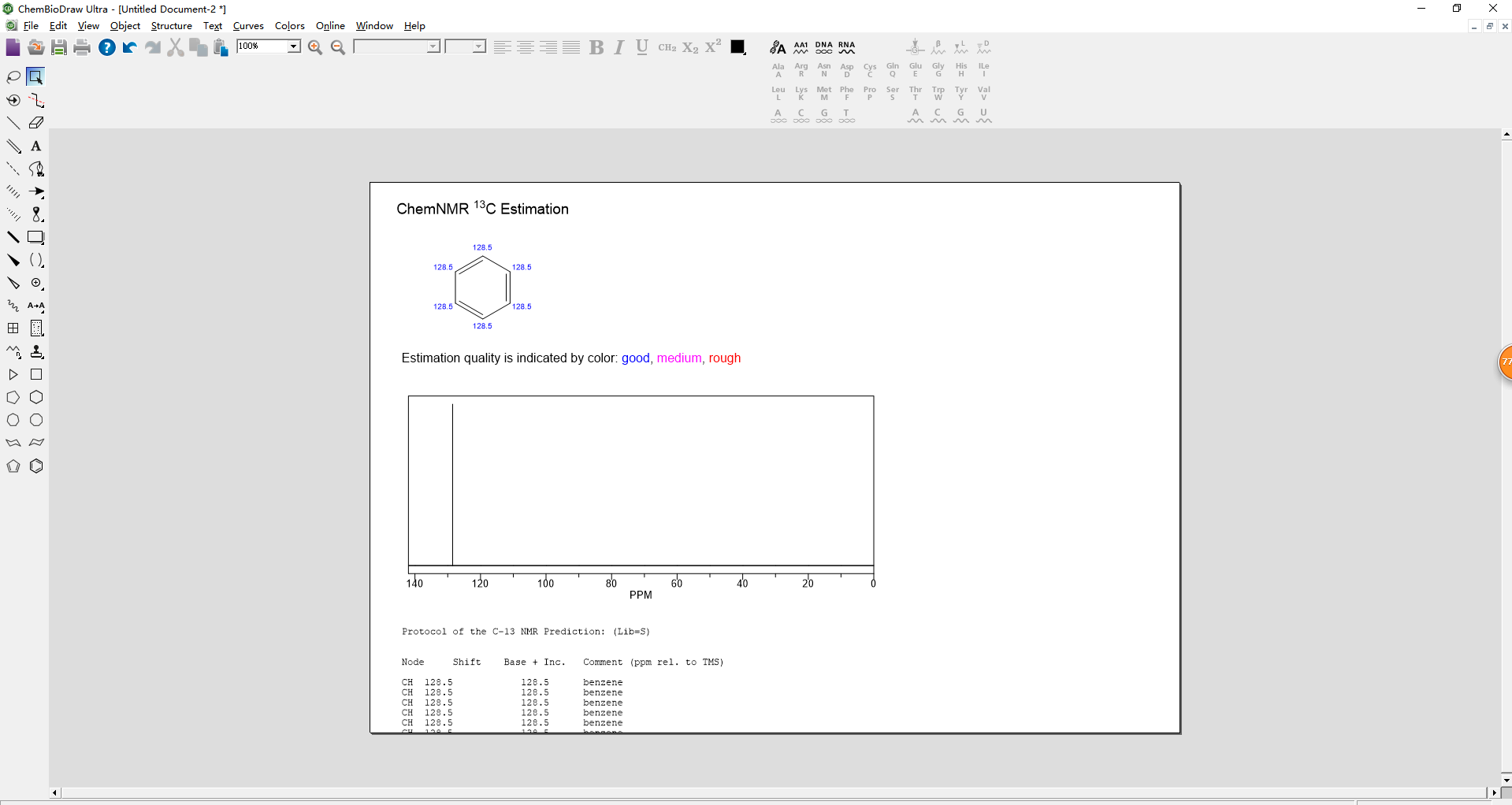
Task: Select the Eraser tool
Action: (36, 123)
